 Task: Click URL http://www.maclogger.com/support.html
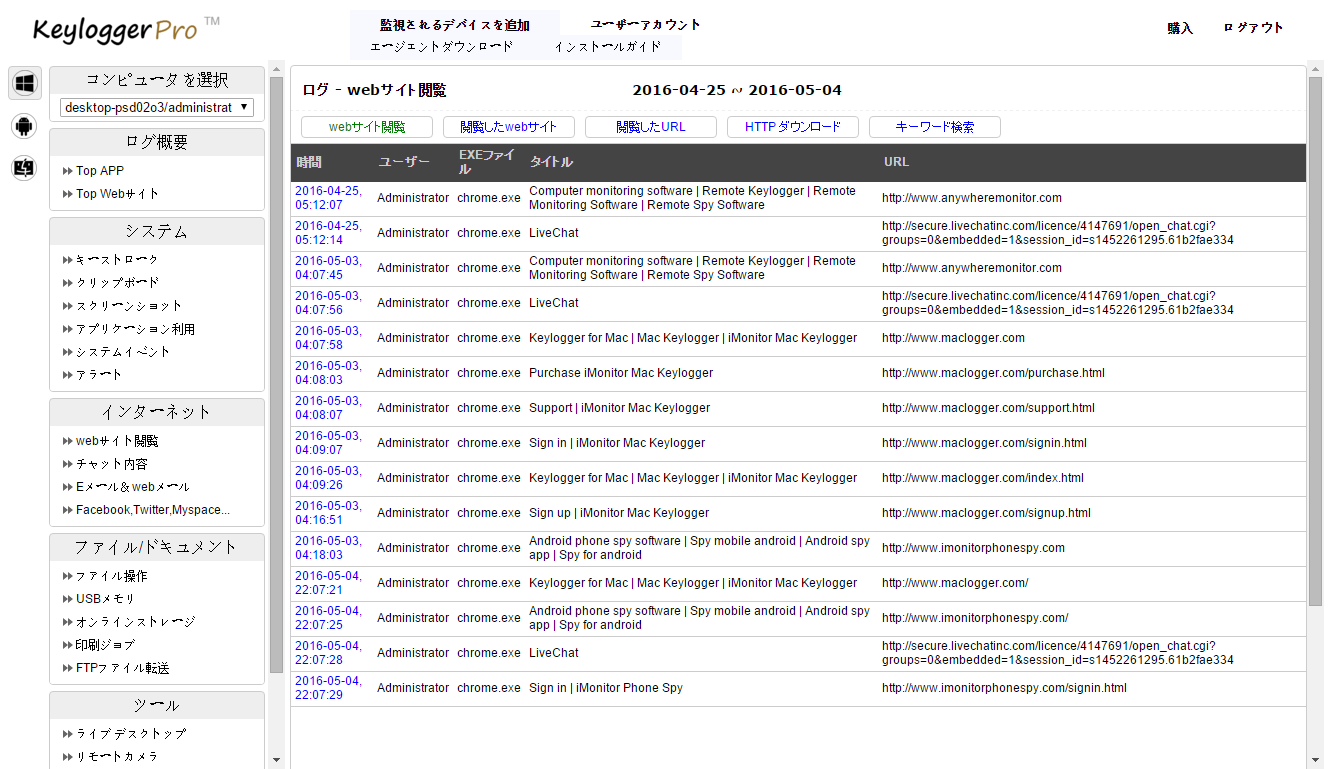(x=988, y=408)
